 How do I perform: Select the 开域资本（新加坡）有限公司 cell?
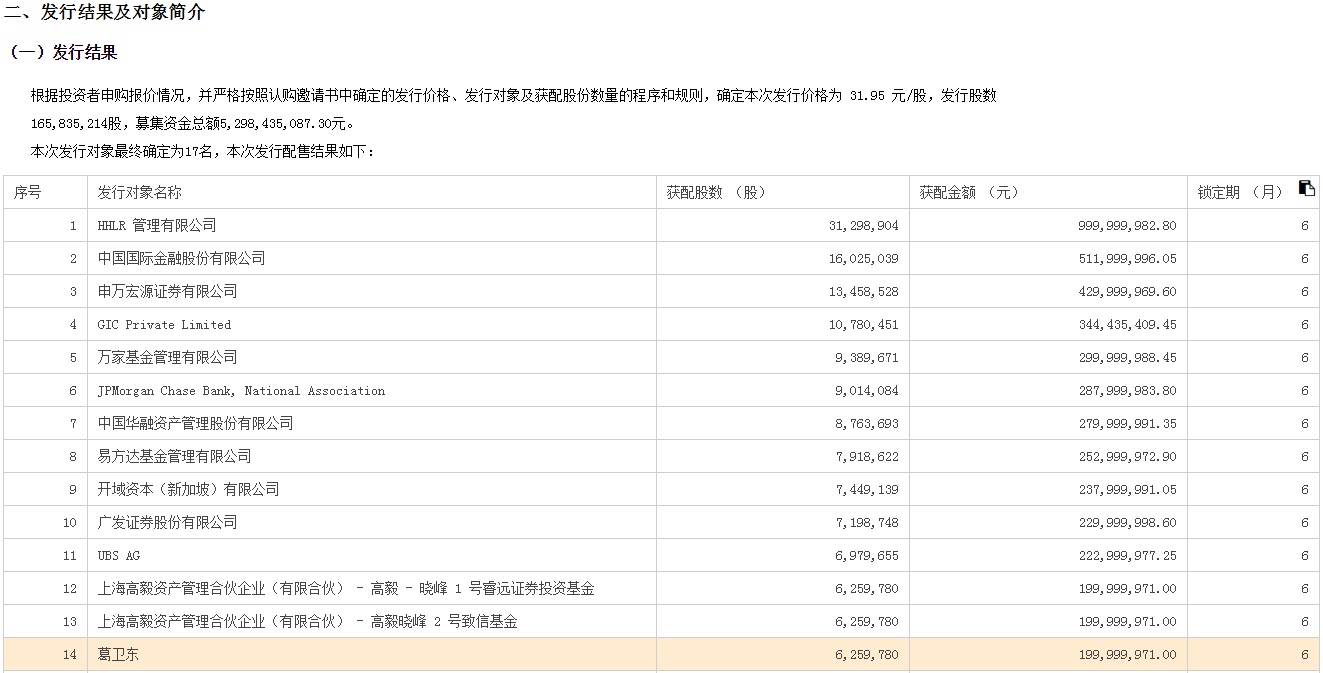372,490
